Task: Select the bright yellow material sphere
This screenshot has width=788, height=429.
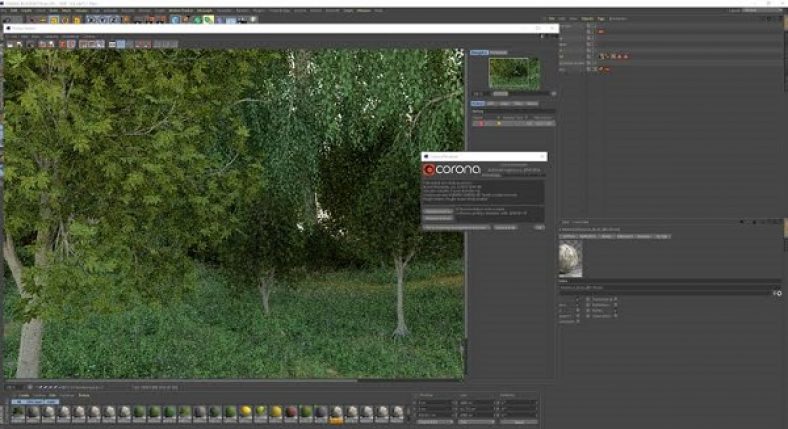Action: pyautogui.click(x=245, y=412)
